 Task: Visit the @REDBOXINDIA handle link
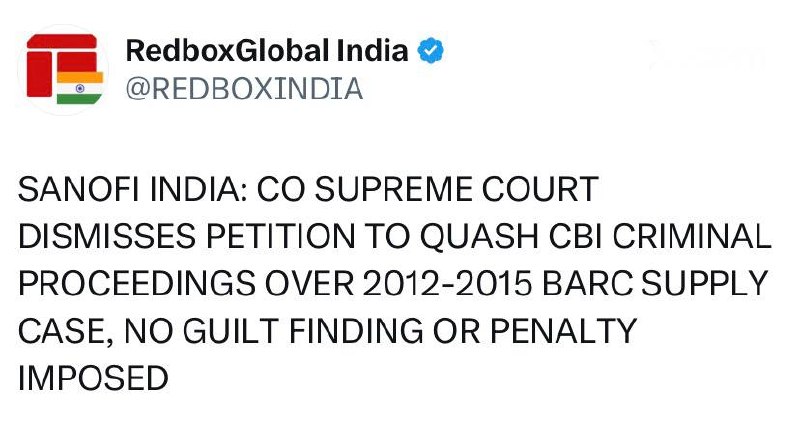click(x=244, y=89)
